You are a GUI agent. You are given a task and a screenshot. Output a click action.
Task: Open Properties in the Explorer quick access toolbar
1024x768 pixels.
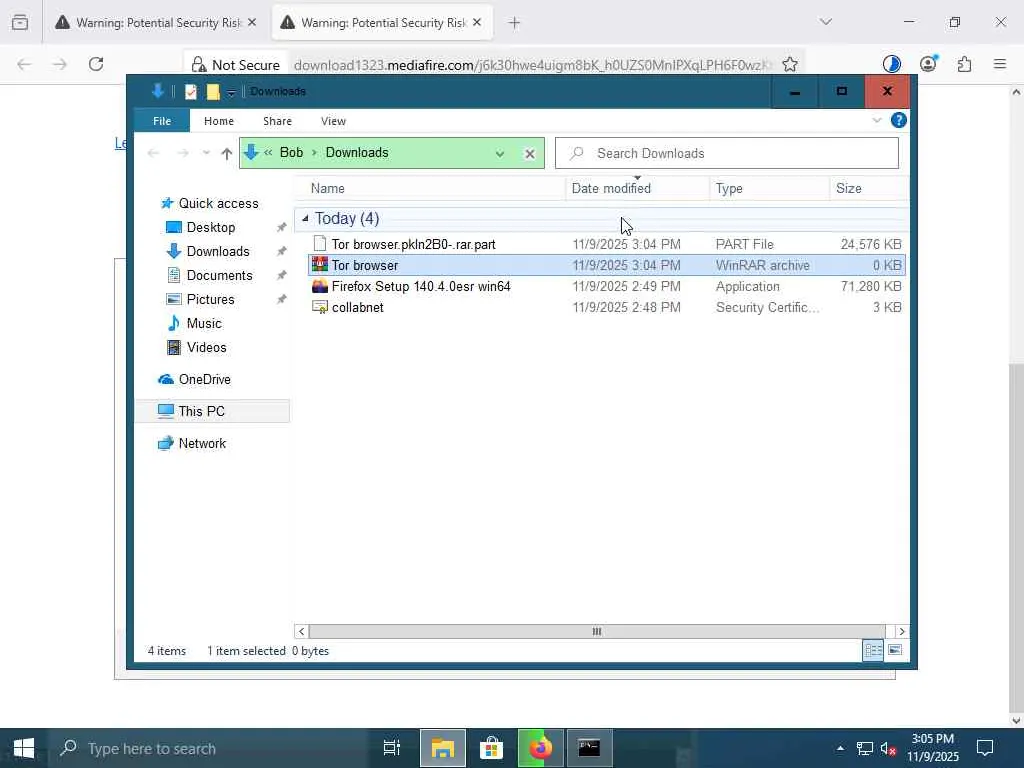click(191, 91)
